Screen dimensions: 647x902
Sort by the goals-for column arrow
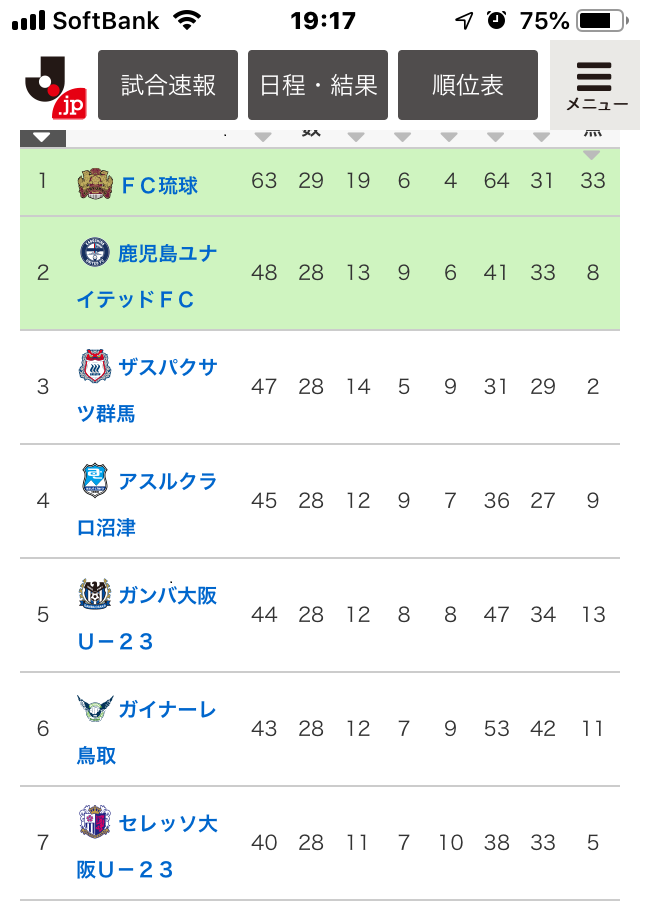tap(496, 137)
